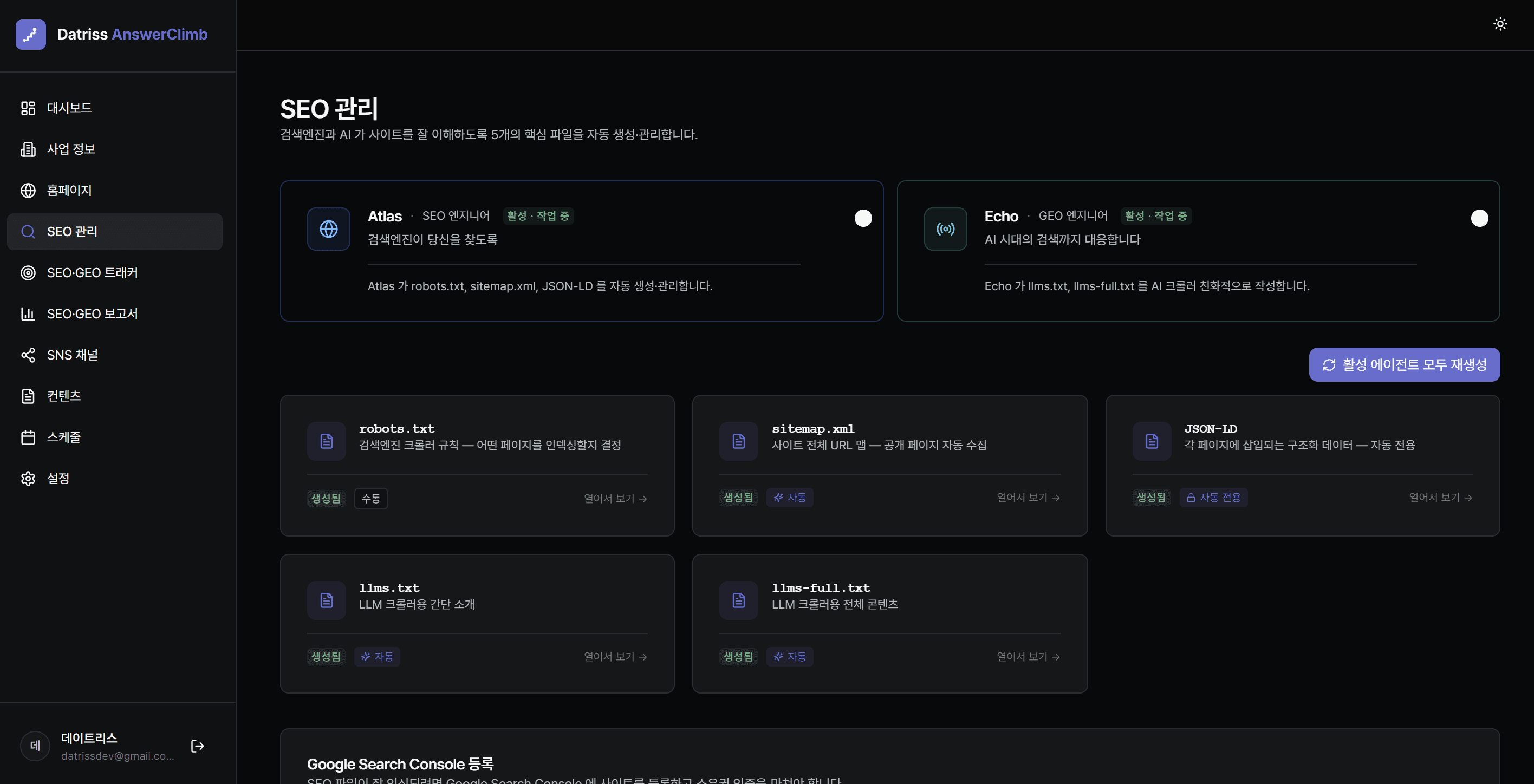Click 열어서 보기 on robots.txt card
This screenshot has width=1534, height=784.
click(x=615, y=499)
